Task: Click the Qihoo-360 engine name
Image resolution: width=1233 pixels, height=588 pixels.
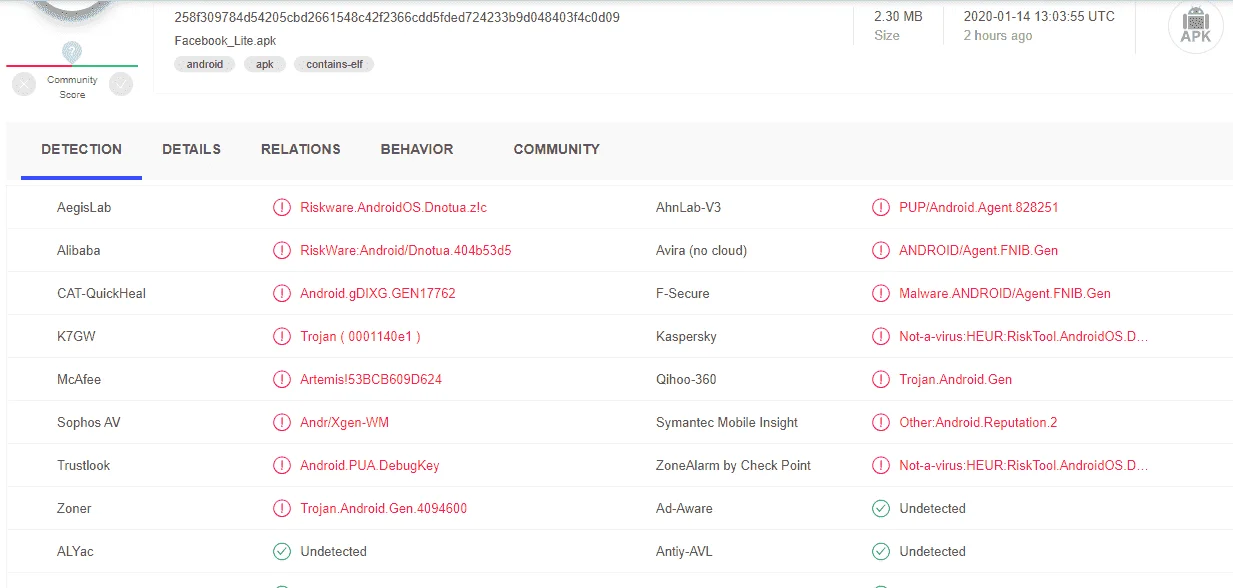Action: pos(686,379)
